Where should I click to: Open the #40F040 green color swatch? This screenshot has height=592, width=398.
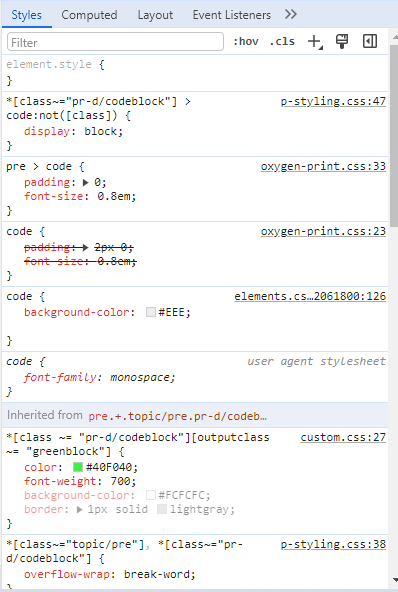click(x=78, y=467)
